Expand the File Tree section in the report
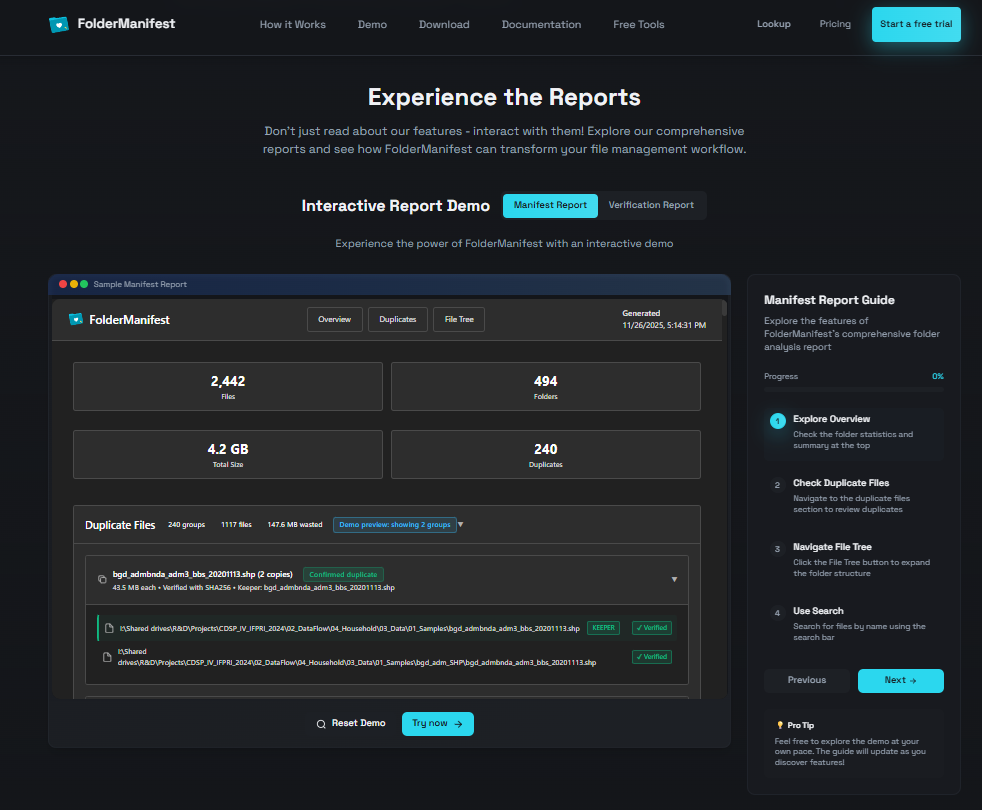The width and height of the screenshot is (982, 810). pos(459,320)
